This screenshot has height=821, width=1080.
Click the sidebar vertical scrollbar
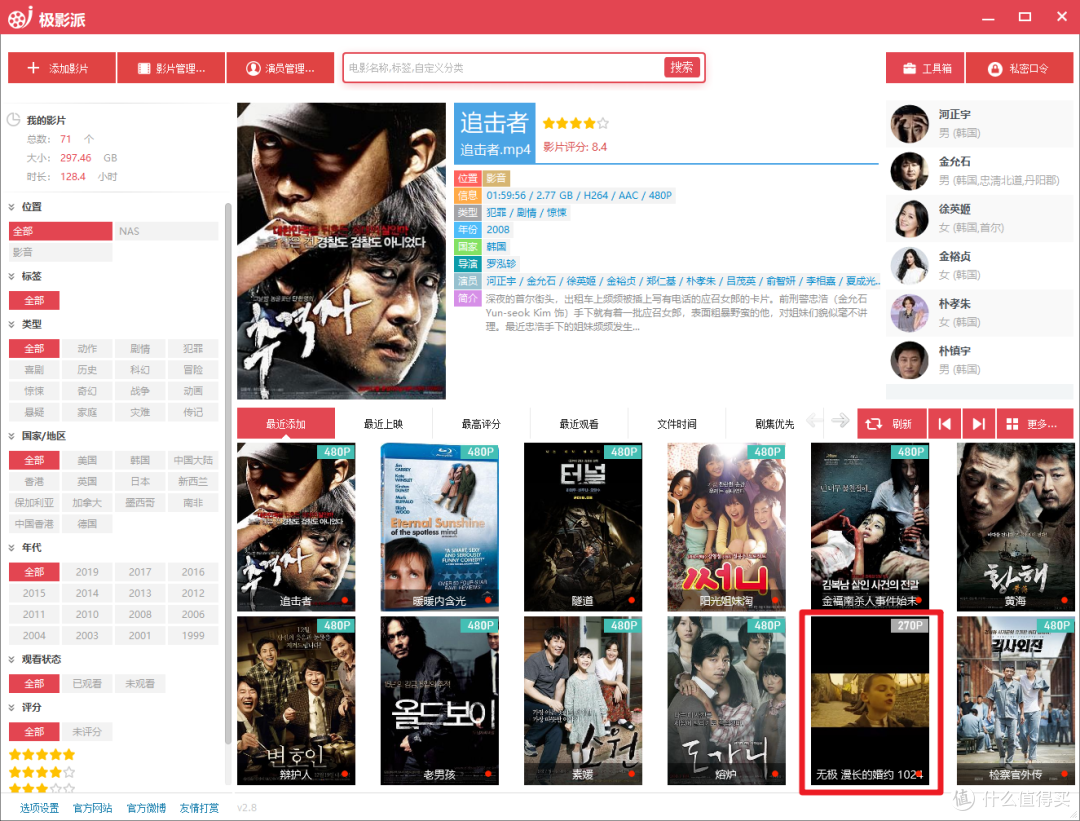228,475
